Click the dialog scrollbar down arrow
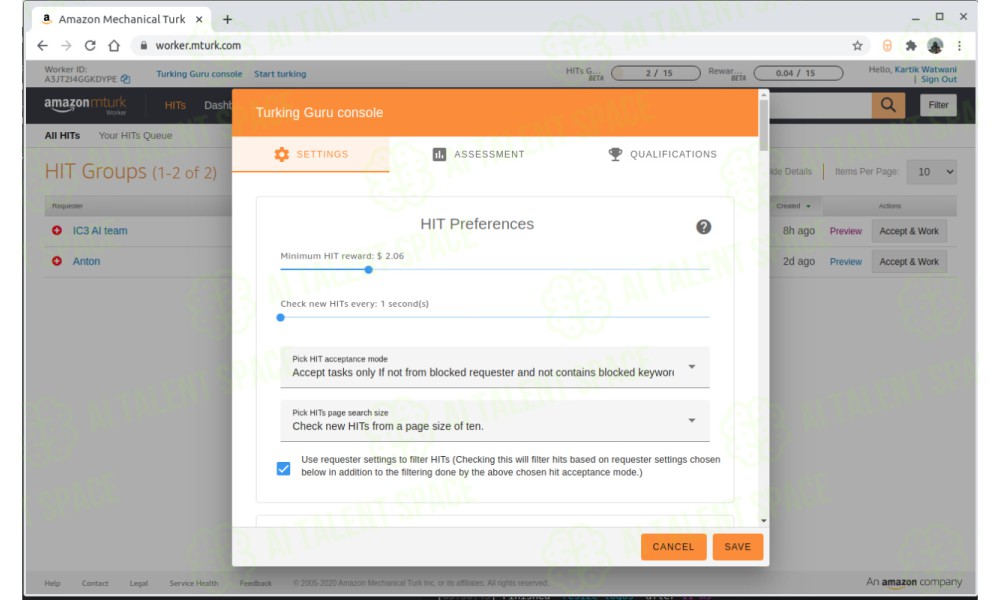The image size is (1000, 600). pos(763,521)
